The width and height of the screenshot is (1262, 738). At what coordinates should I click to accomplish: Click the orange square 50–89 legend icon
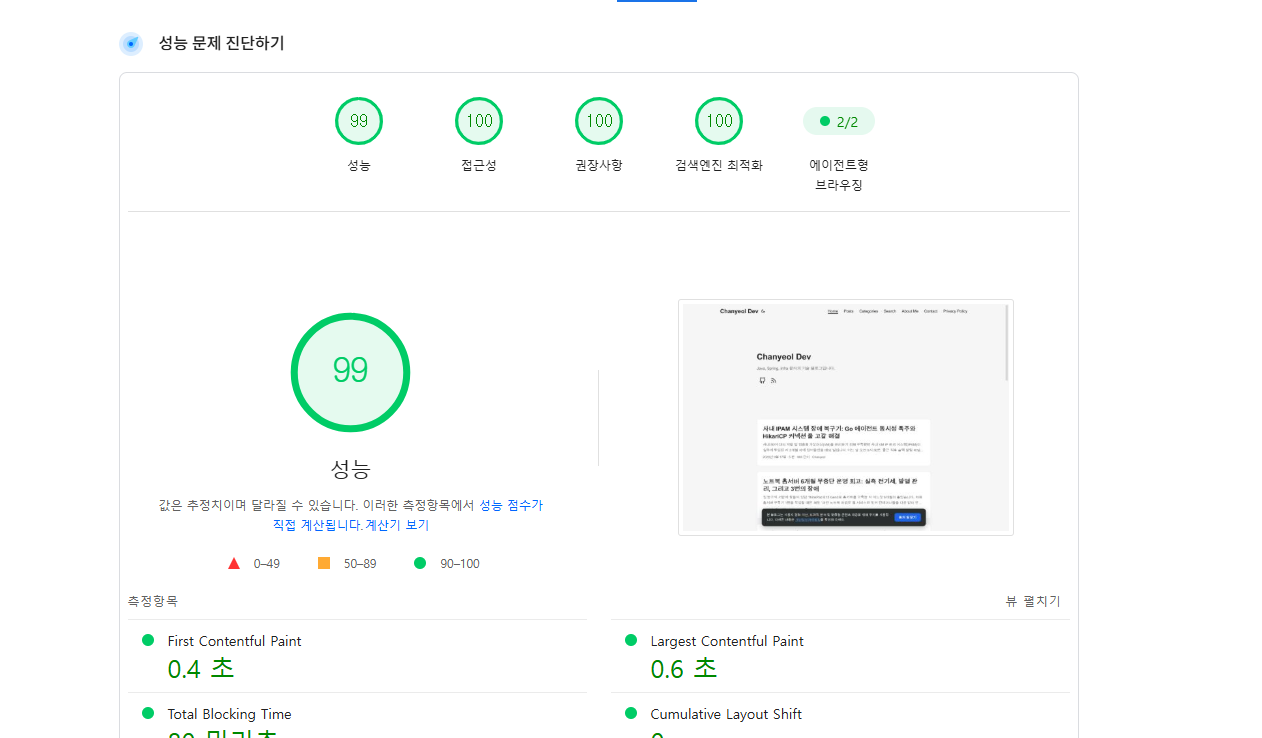click(x=324, y=563)
